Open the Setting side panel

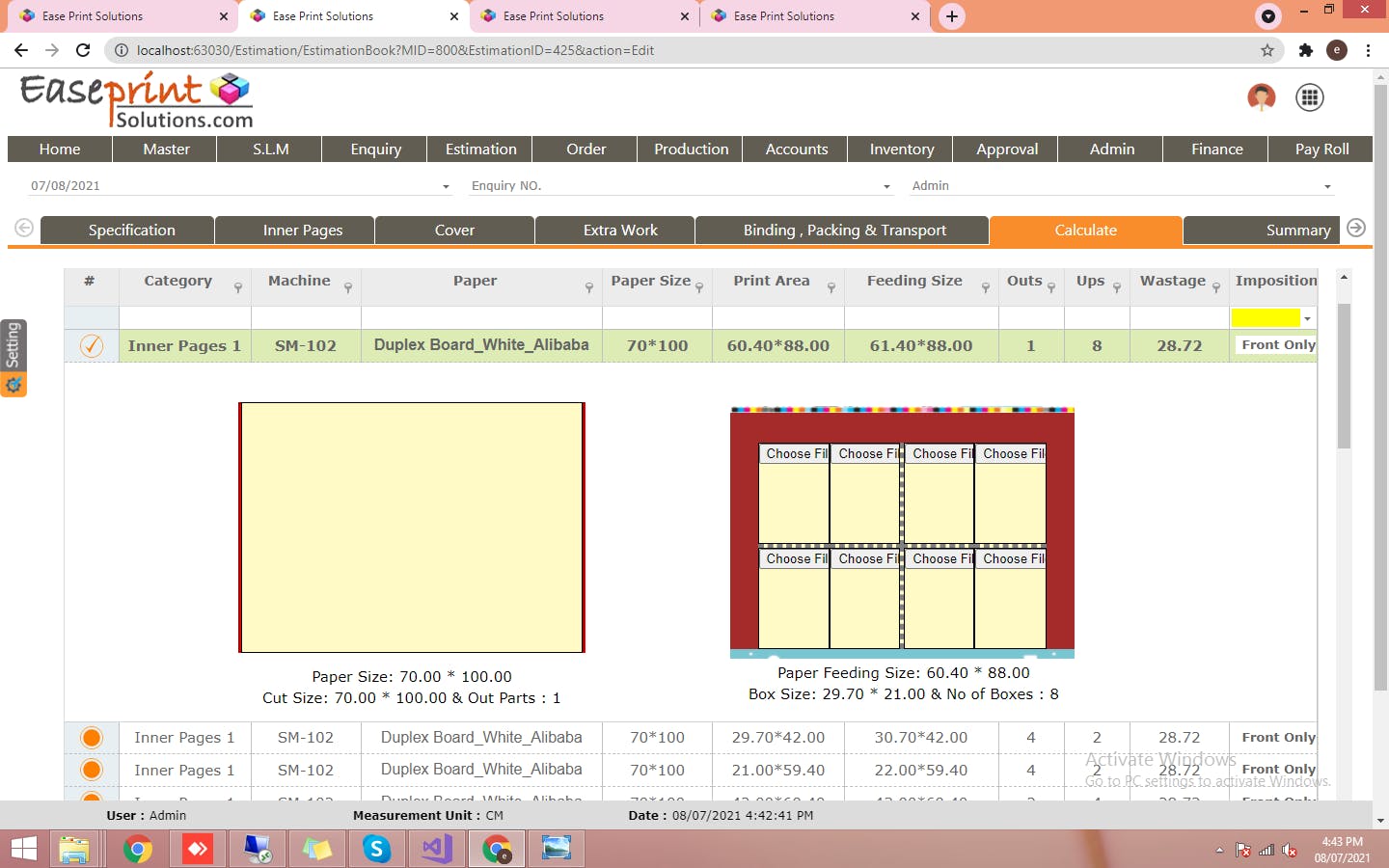pos(14,358)
